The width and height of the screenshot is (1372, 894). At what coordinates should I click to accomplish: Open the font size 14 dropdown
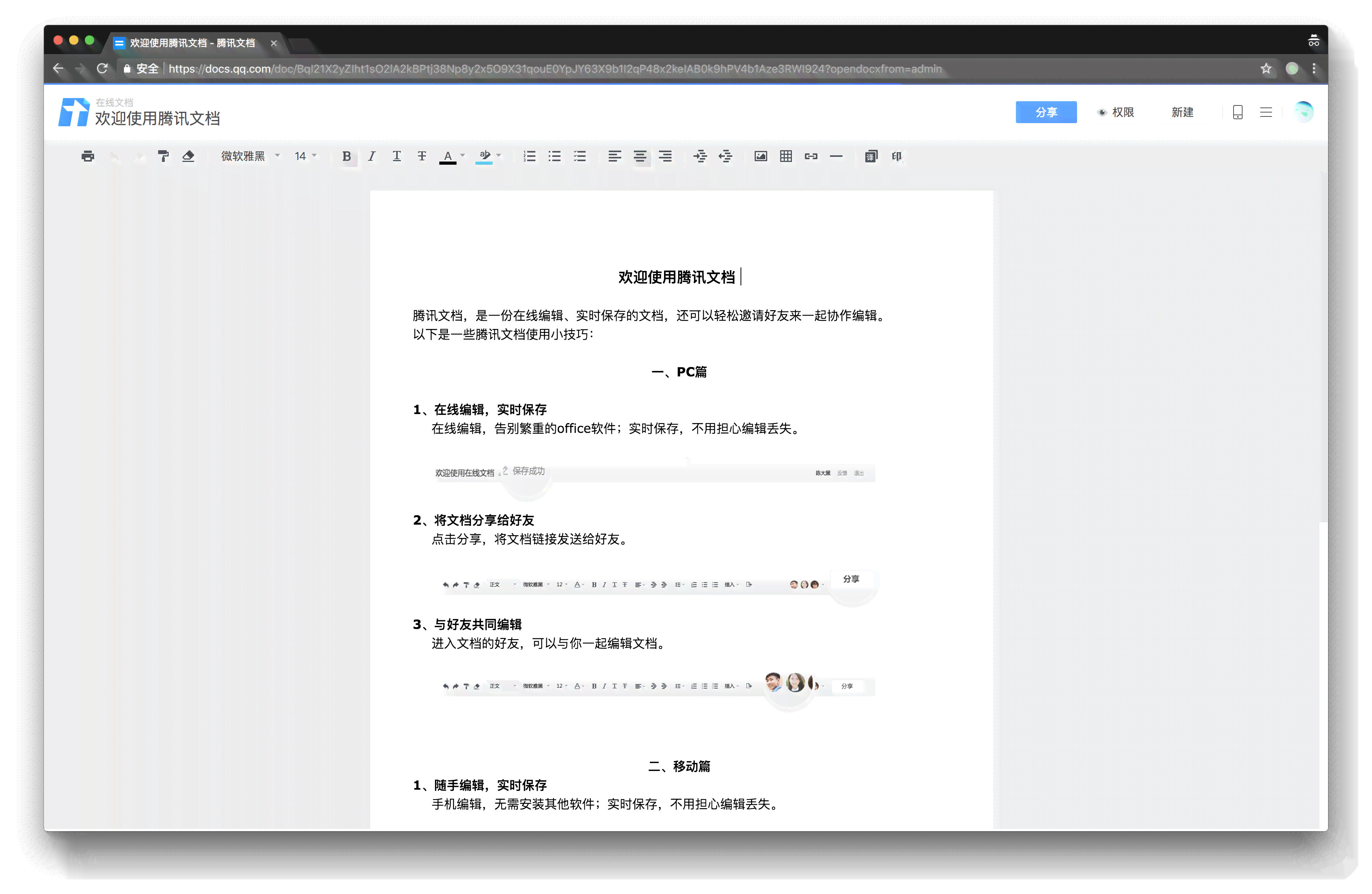(x=306, y=156)
